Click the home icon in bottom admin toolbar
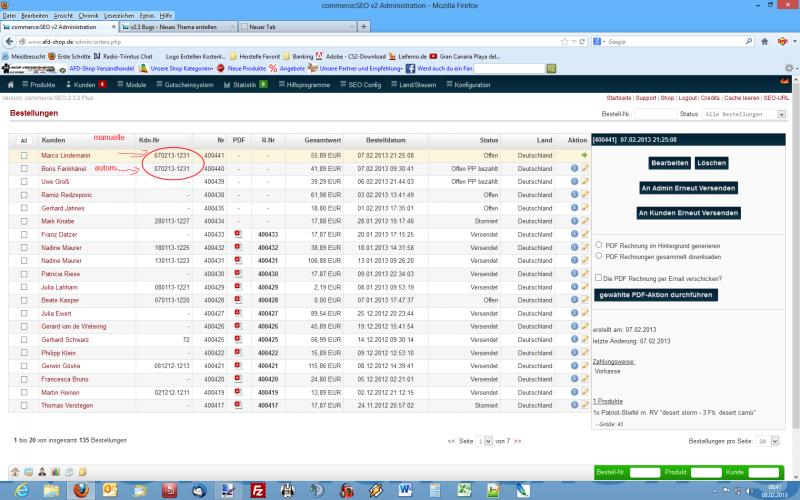The width and height of the screenshot is (800, 500). click(15, 471)
